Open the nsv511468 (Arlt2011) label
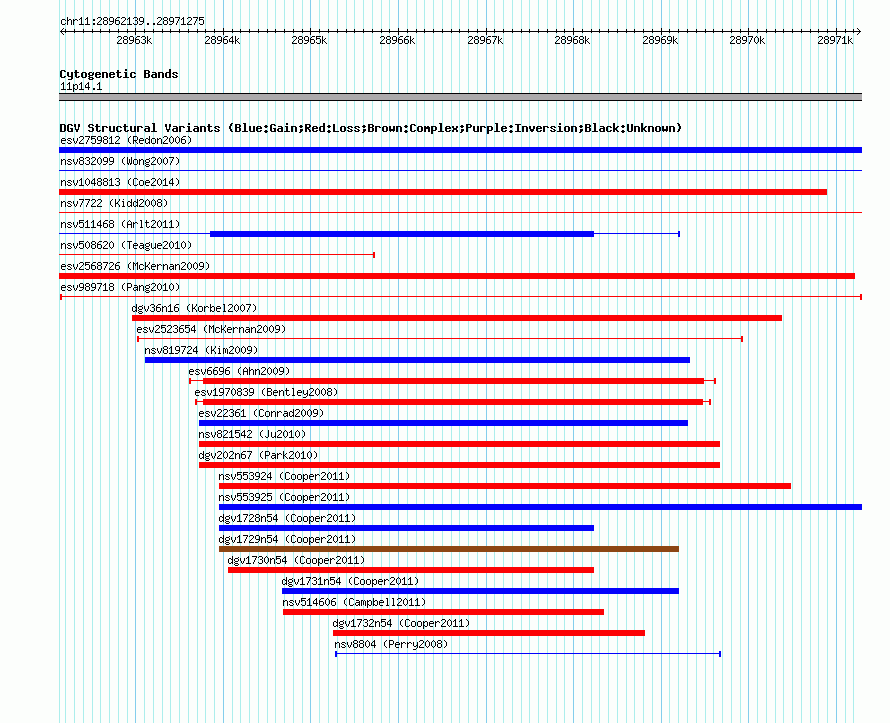This screenshot has width=890, height=723. pyautogui.click(x=120, y=224)
